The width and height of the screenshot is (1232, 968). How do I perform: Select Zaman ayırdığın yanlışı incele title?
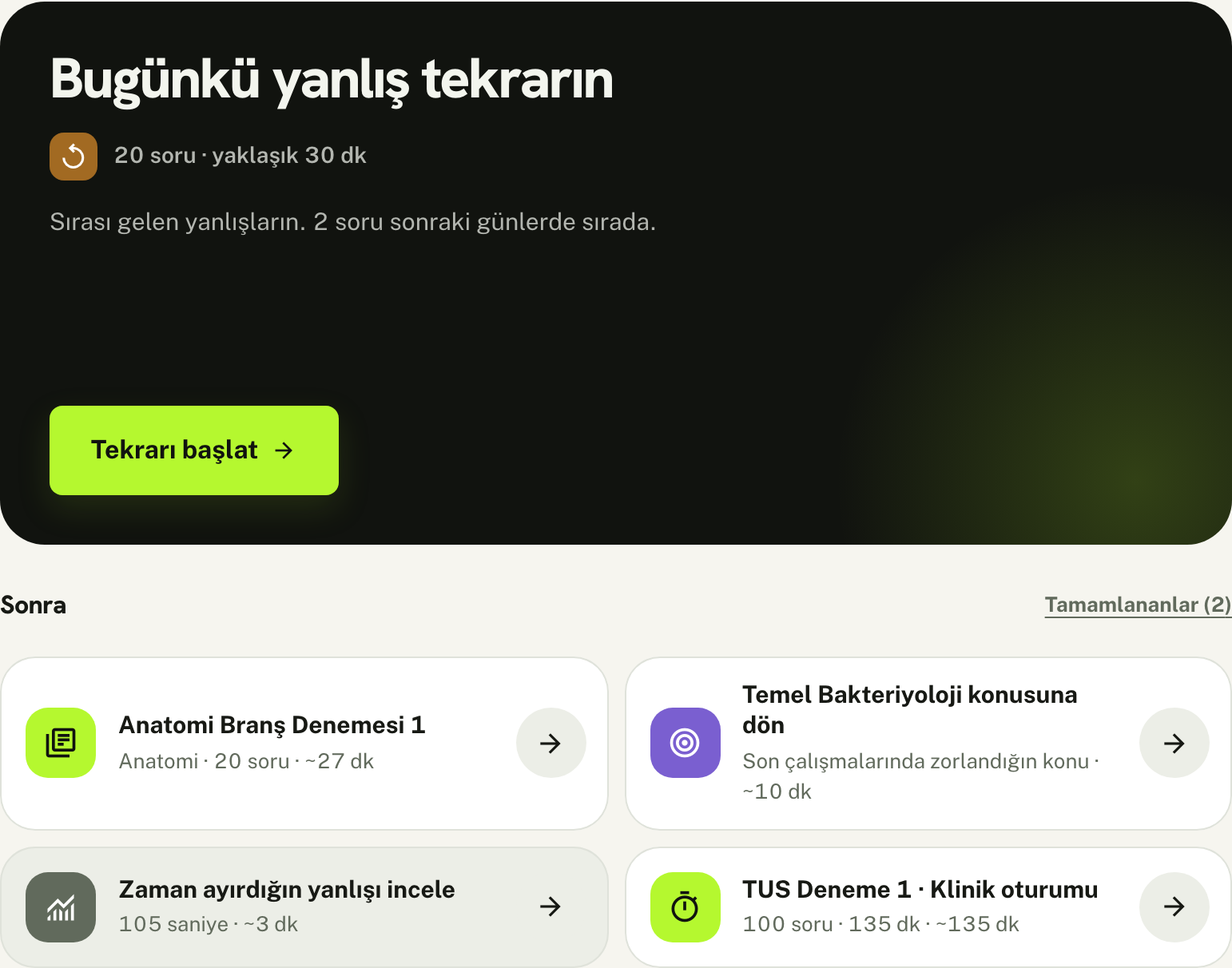click(287, 890)
